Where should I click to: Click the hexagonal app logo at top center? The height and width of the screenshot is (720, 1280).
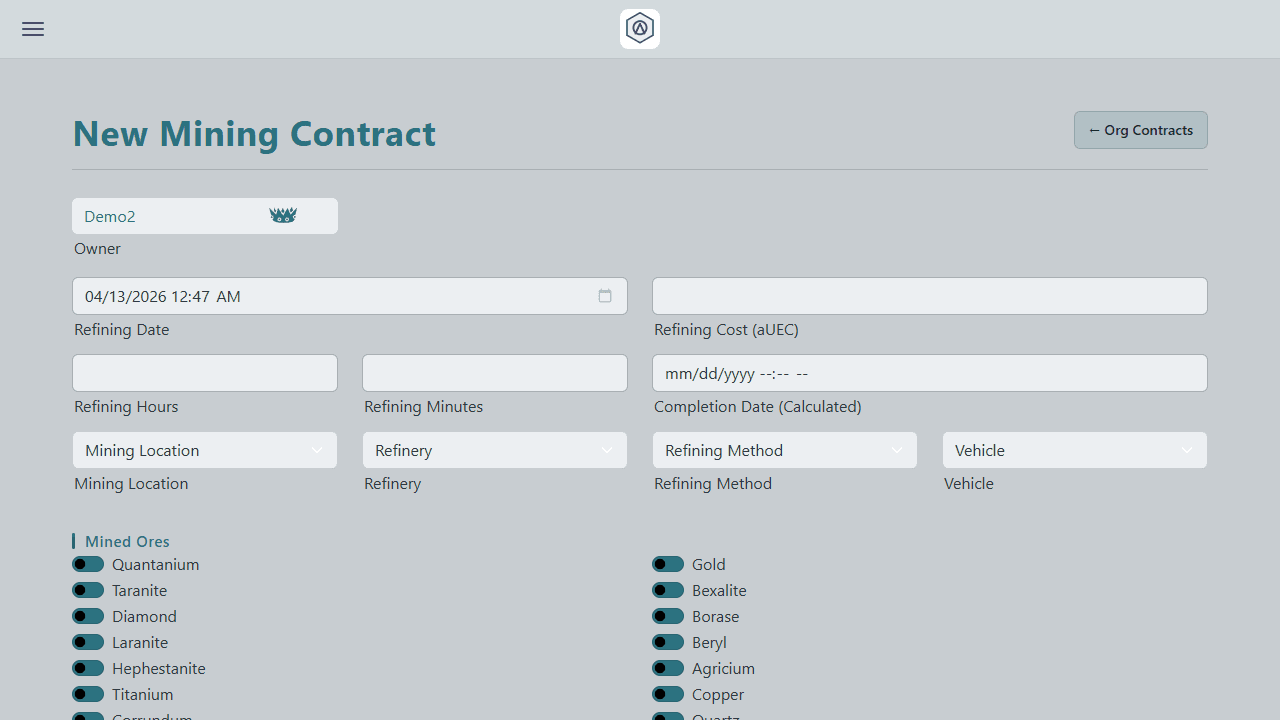(x=639, y=28)
